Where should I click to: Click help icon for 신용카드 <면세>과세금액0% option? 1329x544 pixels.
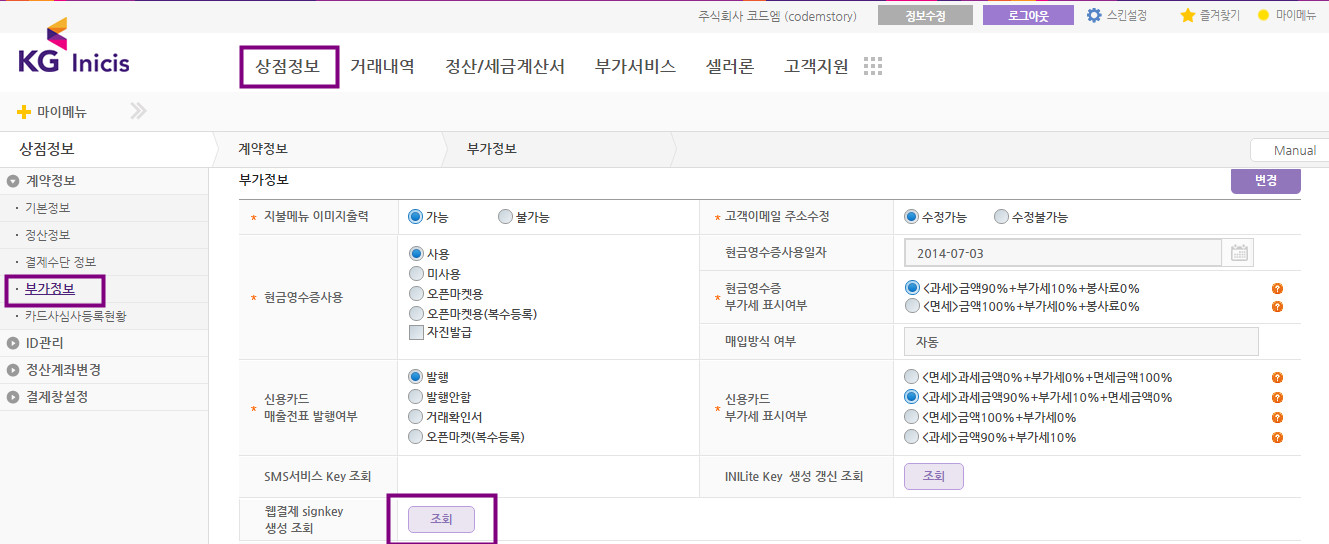1277,378
